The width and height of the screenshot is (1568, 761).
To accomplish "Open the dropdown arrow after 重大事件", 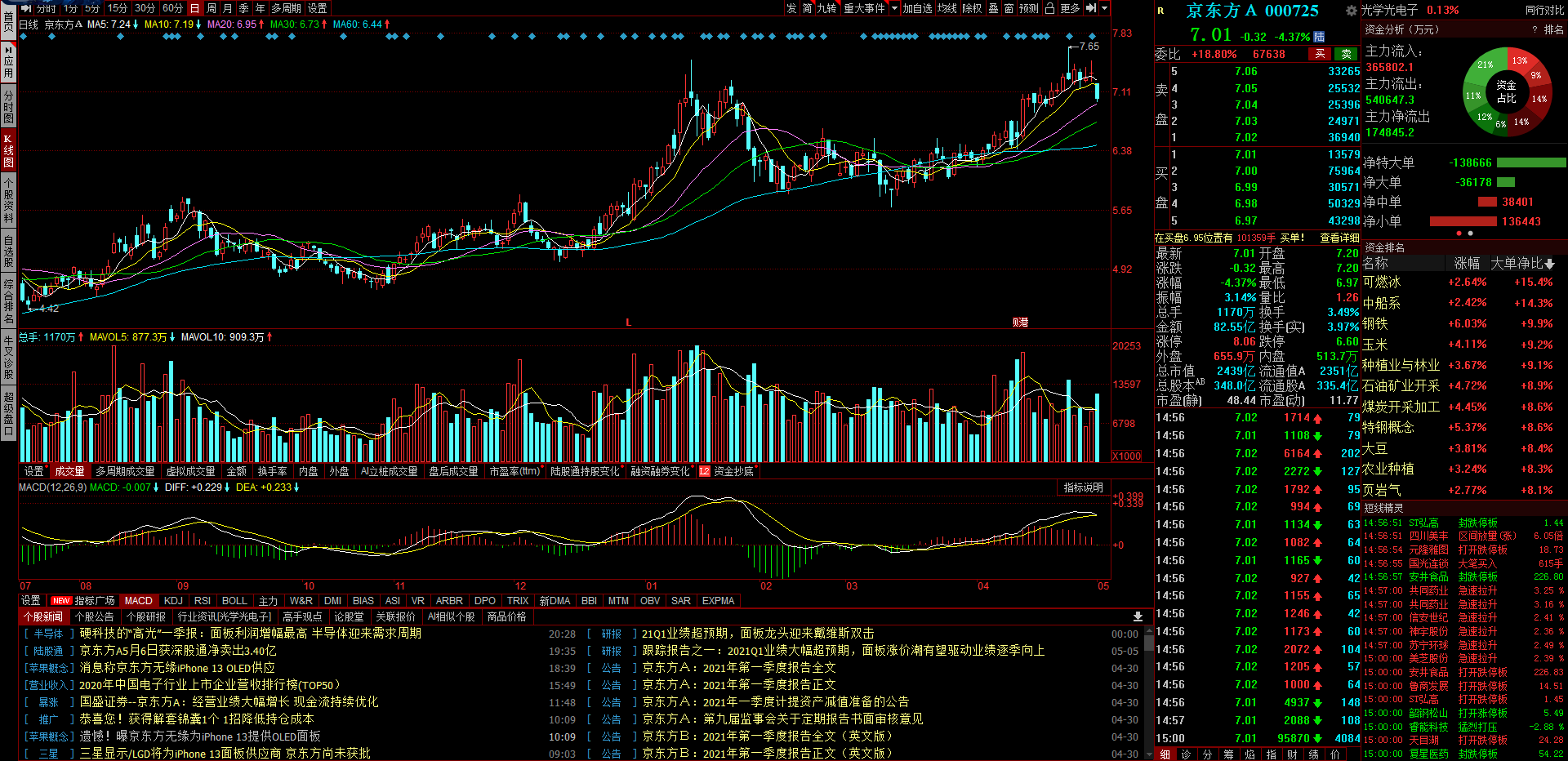I will tap(894, 8).
